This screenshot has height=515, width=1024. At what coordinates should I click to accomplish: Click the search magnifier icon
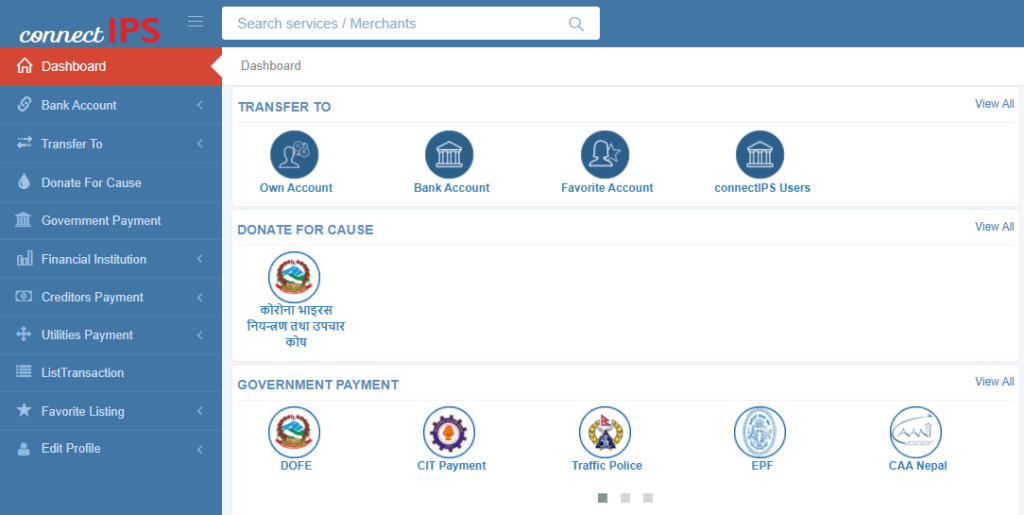coord(576,24)
